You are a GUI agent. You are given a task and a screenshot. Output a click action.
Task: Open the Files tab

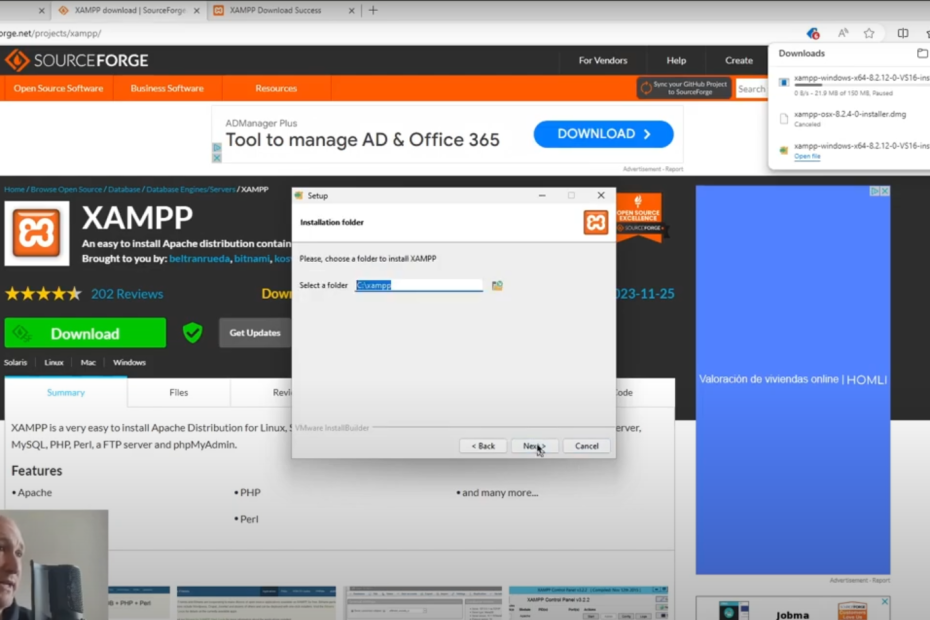(x=179, y=392)
